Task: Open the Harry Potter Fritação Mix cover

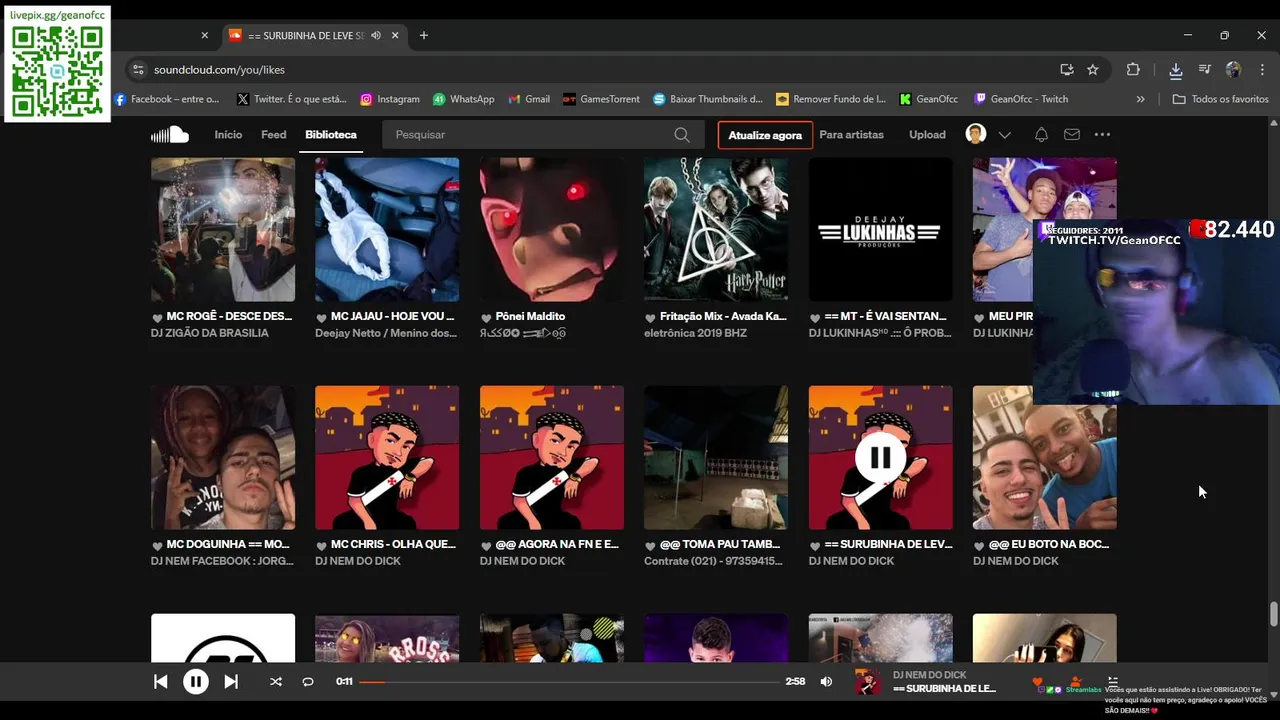Action: pos(716,229)
